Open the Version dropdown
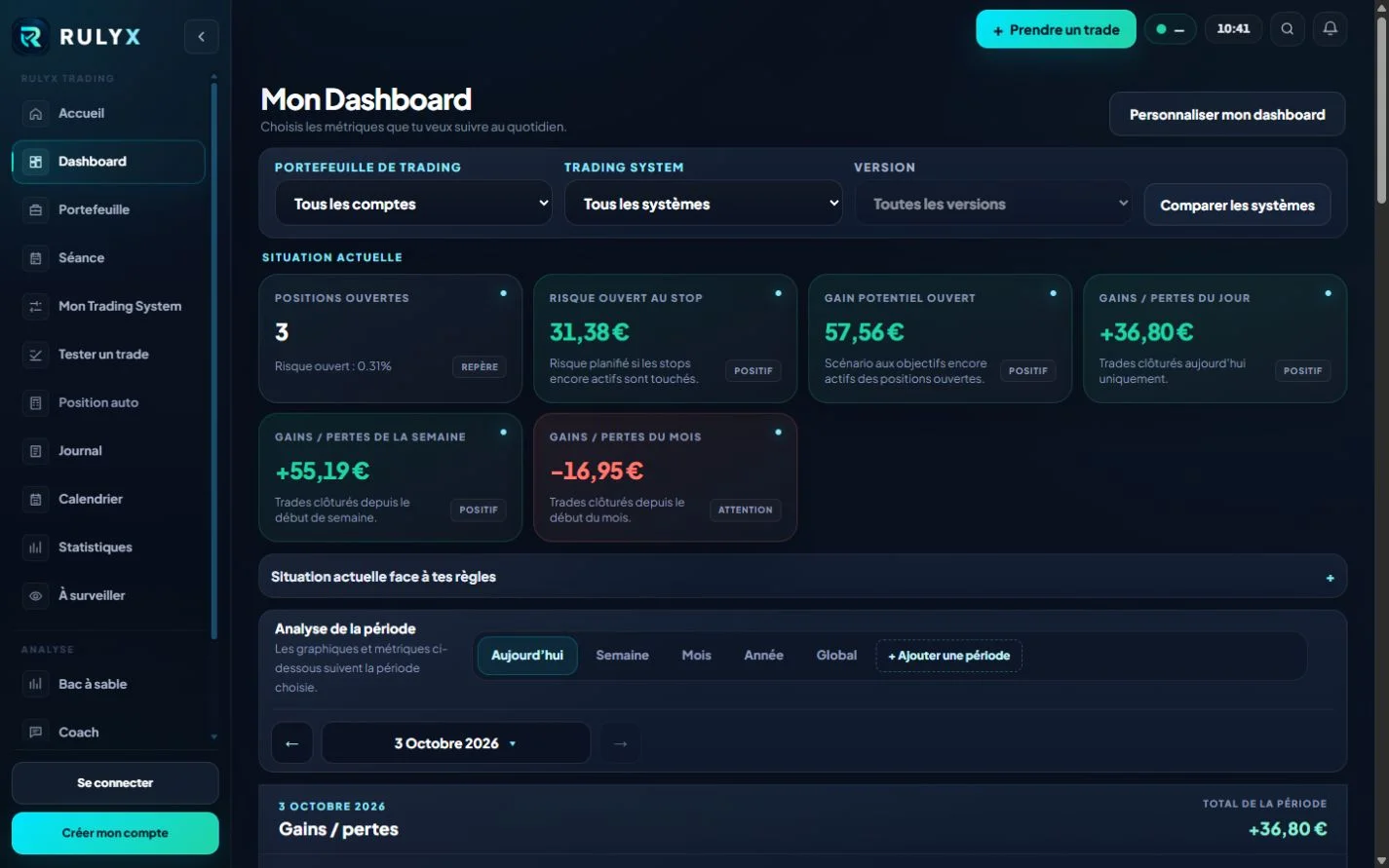The width and height of the screenshot is (1389, 868). [x=992, y=204]
